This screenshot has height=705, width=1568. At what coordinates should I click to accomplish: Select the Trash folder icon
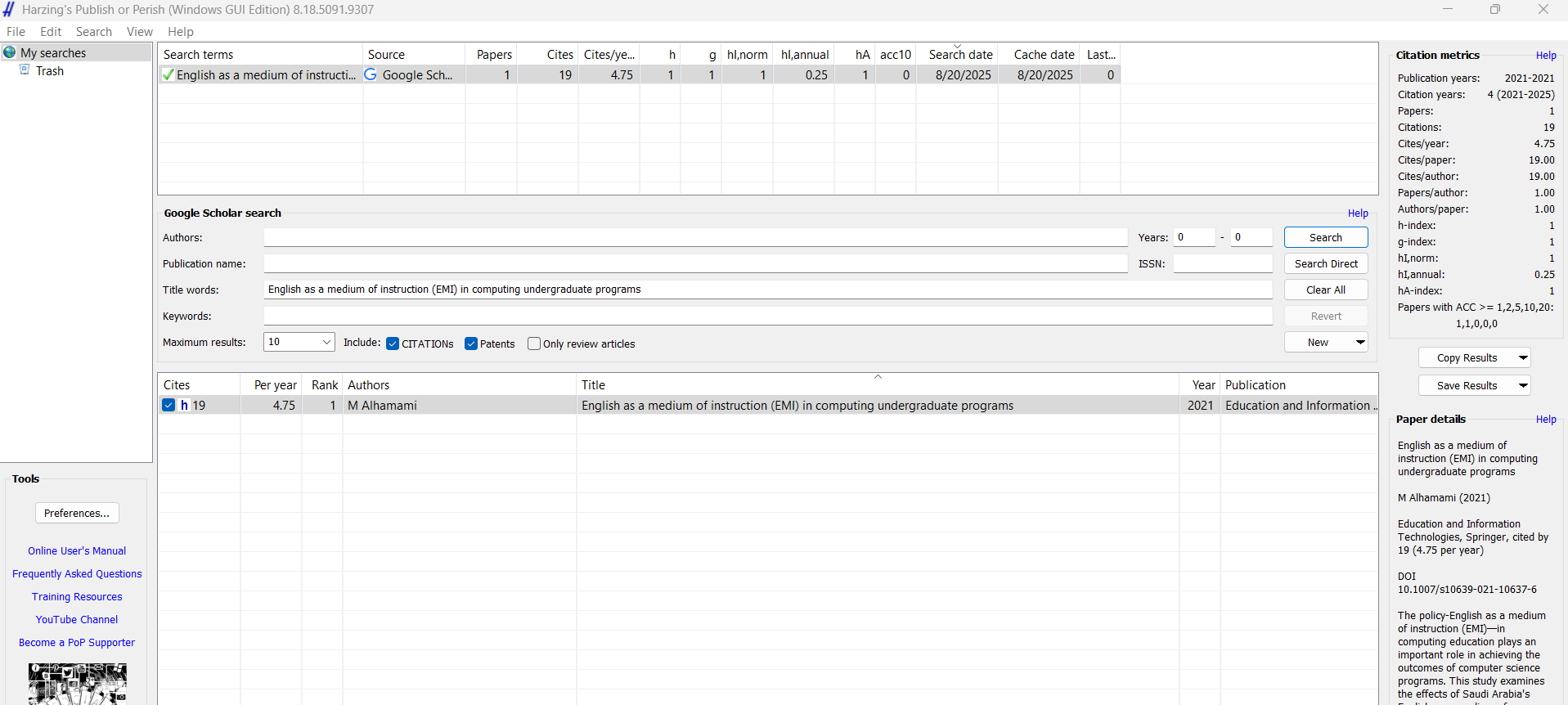pyautogui.click(x=25, y=70)
